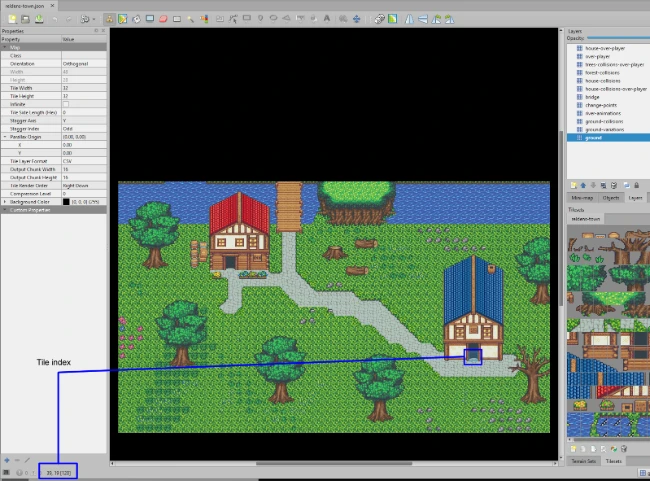Select the Insert Point tool

(x=260, y=19)
